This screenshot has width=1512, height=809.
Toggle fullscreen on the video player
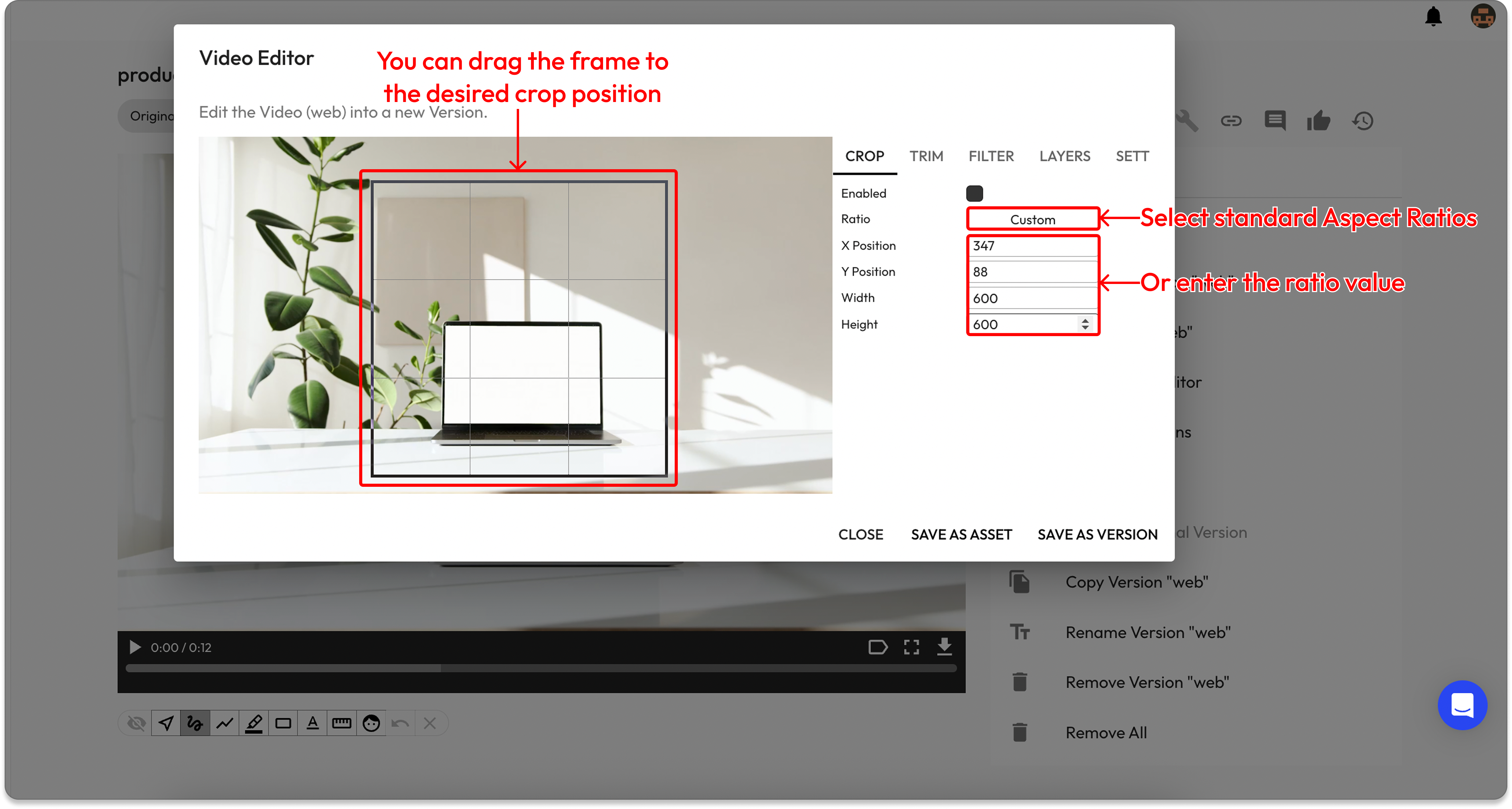911,647
